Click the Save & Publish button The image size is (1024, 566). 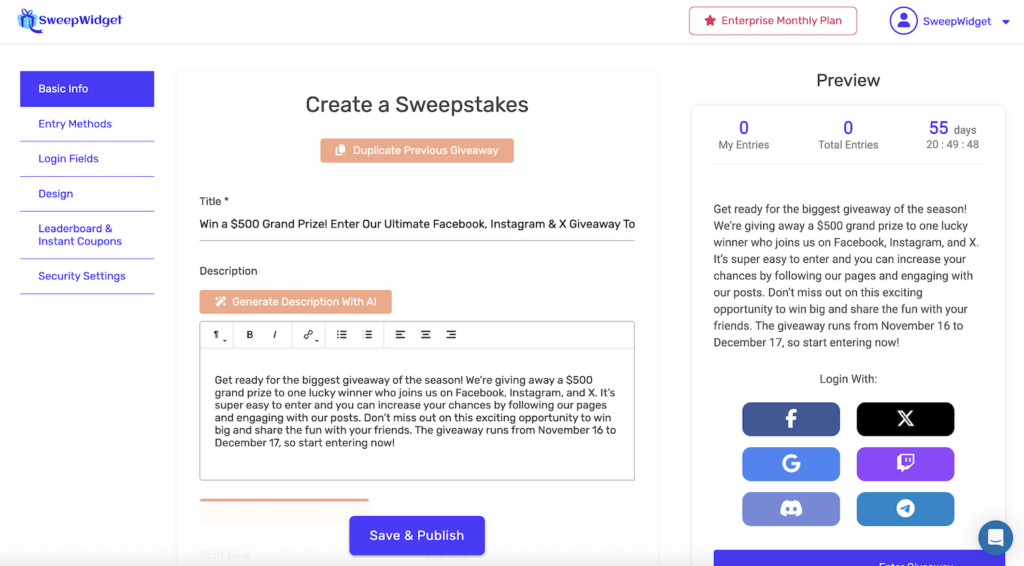pyautogui.click(x=417, y=535)
